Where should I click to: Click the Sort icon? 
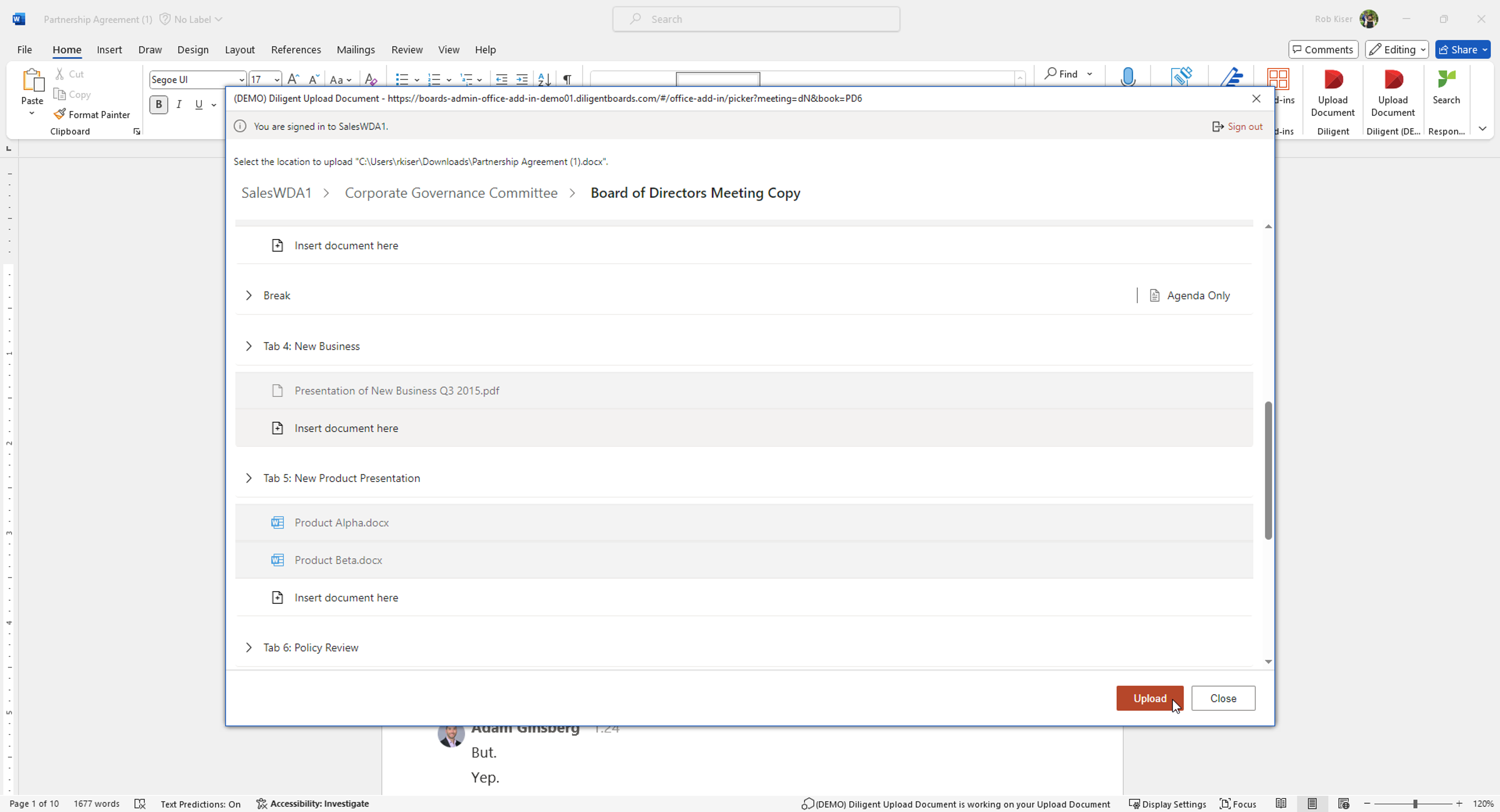point(544,79)
